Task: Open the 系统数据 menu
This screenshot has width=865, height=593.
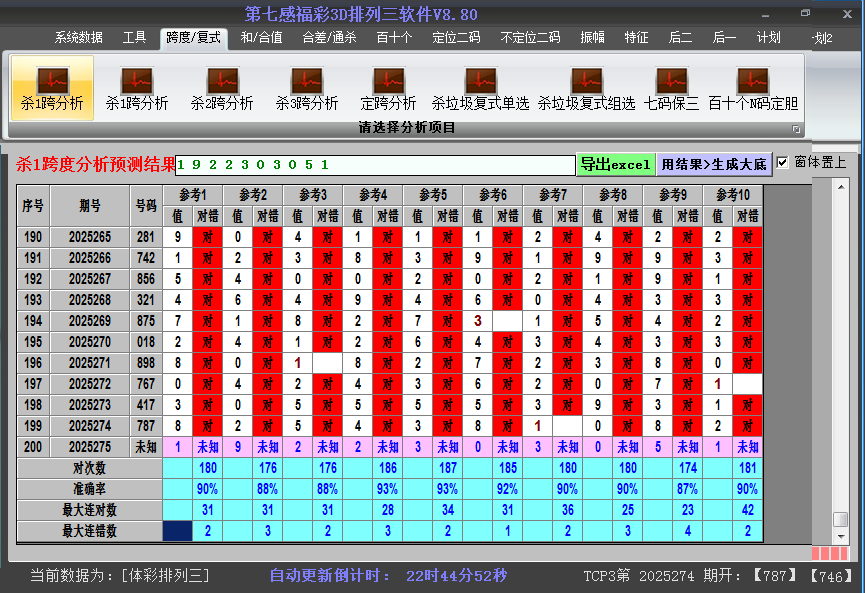Action: 78,37
